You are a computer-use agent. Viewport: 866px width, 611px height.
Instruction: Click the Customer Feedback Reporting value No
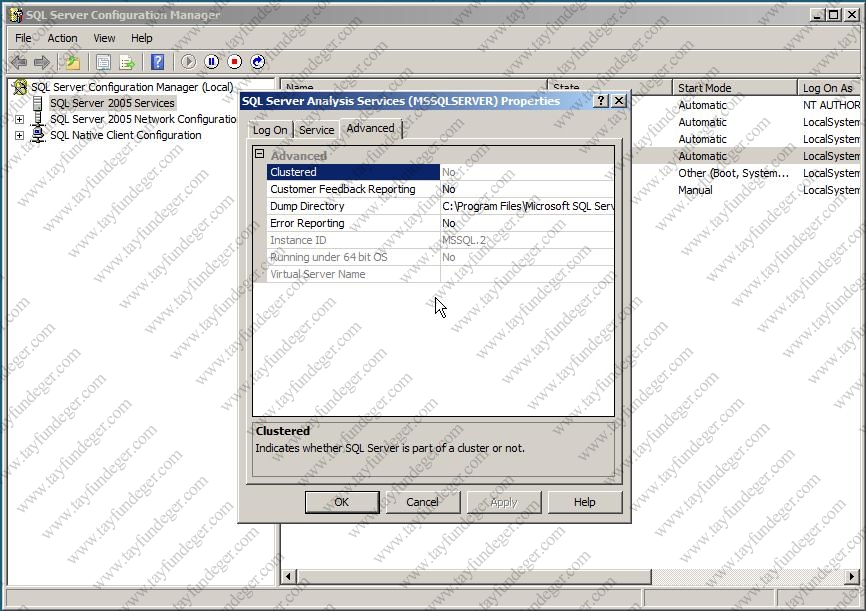tap(527, 189)
